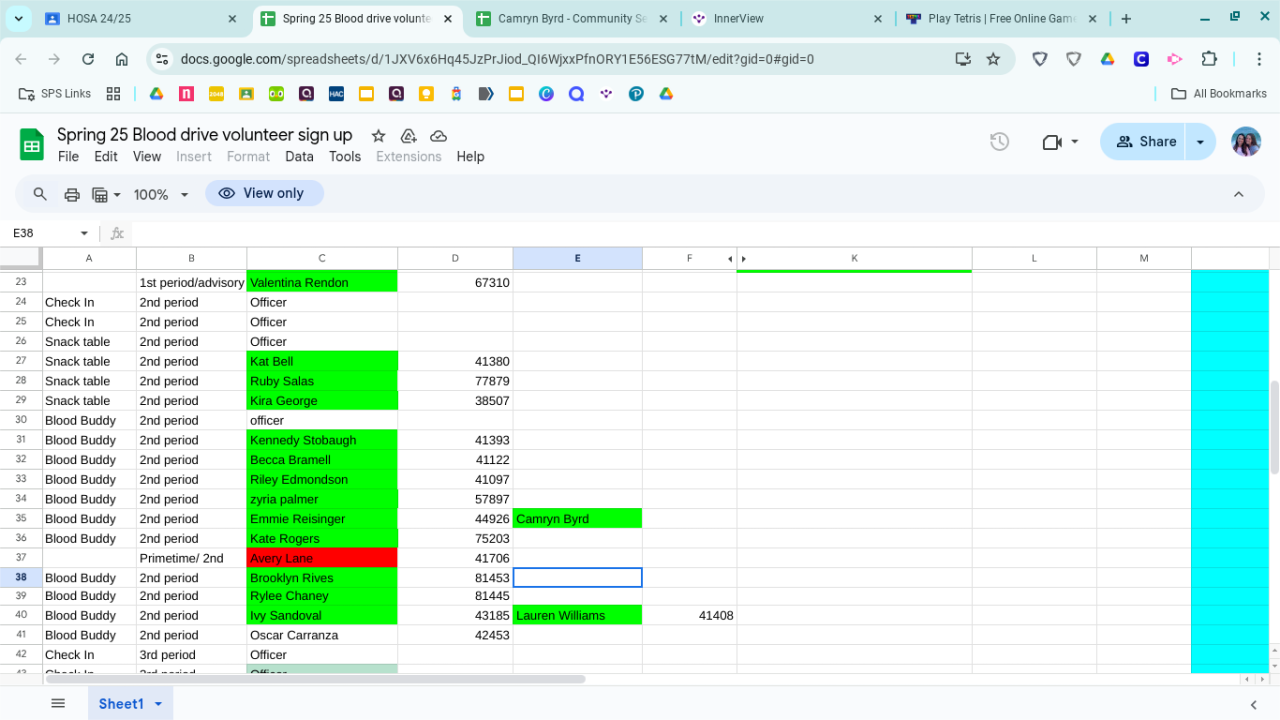Screen dimensions: 1280x720
Task: Start a Meet call with camera icon
Action: (1051, 142)
